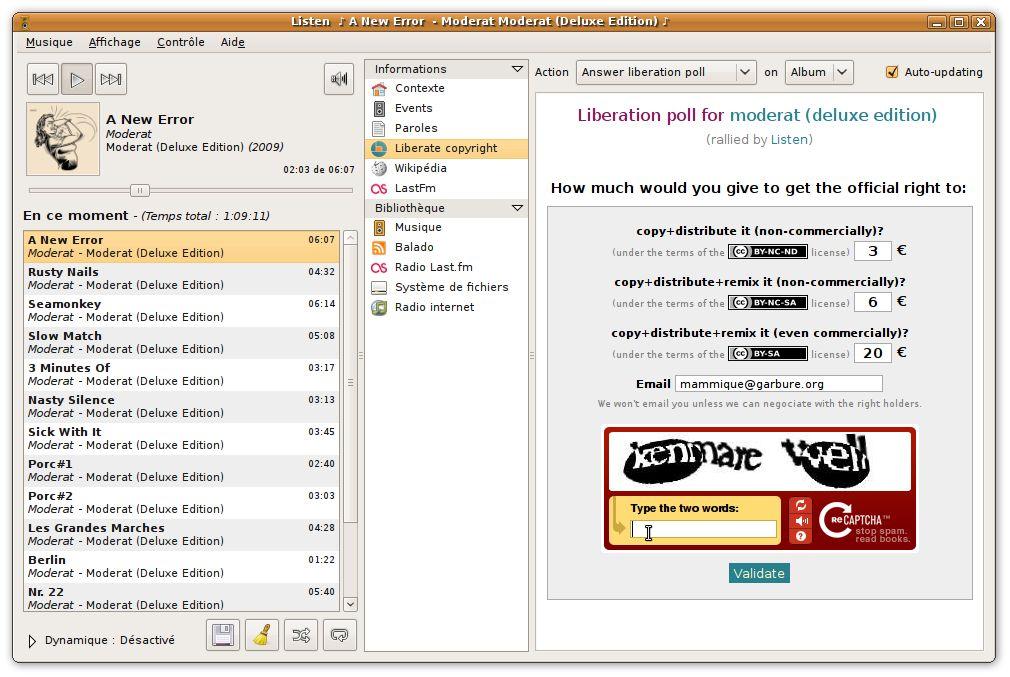
Task: Get a new reCAPTCHA challenge (refresh icon)
Action: click(801, 506)
